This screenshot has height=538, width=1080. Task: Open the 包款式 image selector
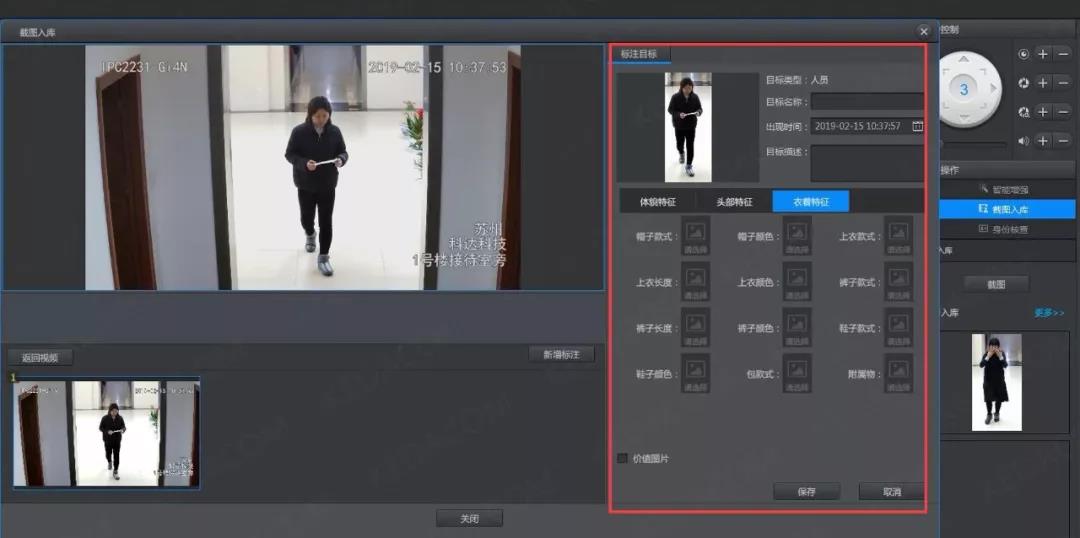797,374
